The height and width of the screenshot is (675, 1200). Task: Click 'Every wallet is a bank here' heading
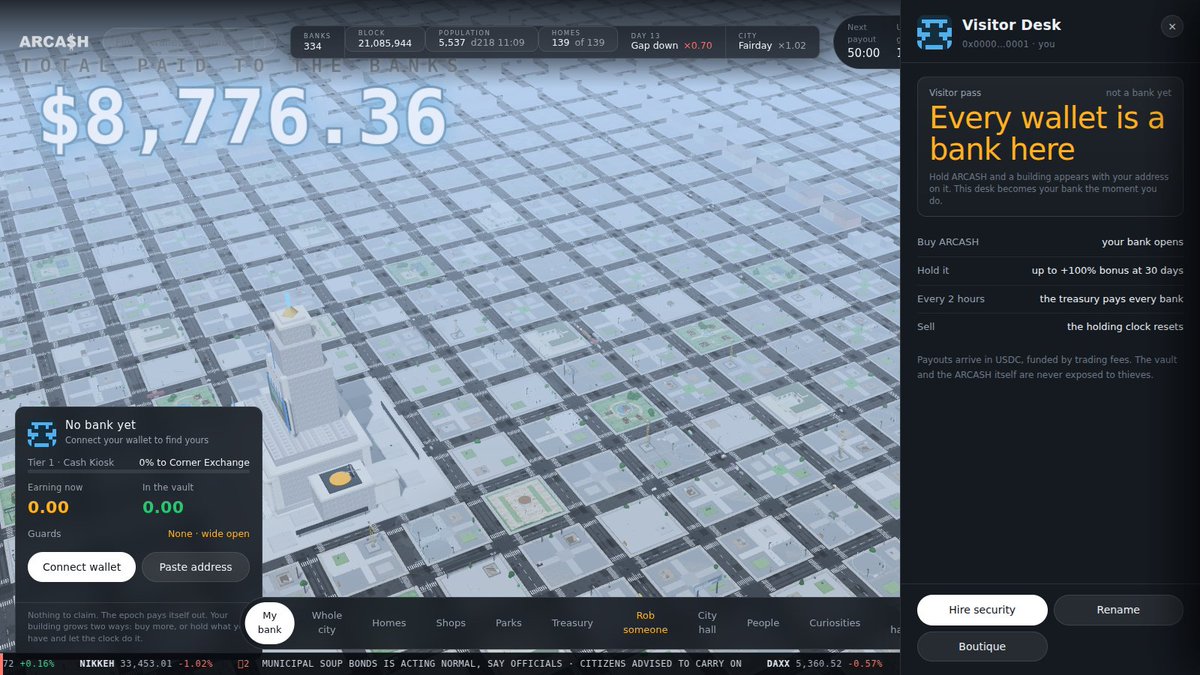1047,134
